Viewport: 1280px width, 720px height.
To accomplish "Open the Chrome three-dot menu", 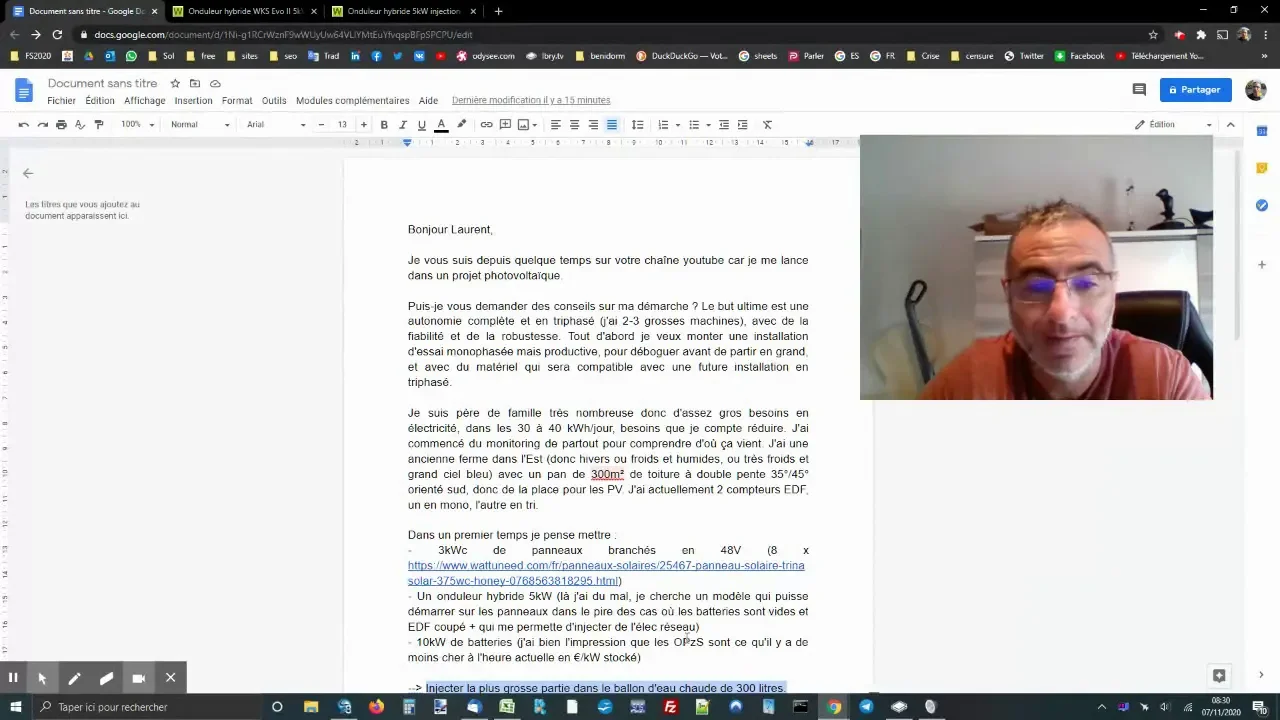I will (x=1264, y=34).
